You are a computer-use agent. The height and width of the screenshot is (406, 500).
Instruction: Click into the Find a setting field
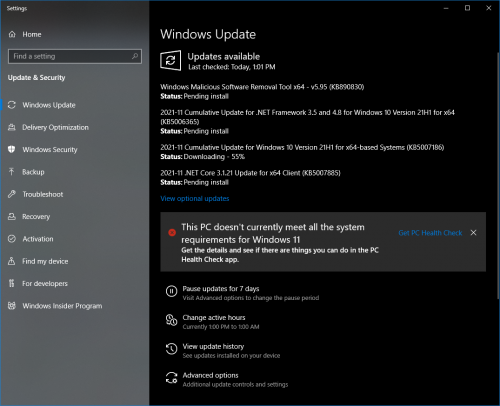point(75,56)
